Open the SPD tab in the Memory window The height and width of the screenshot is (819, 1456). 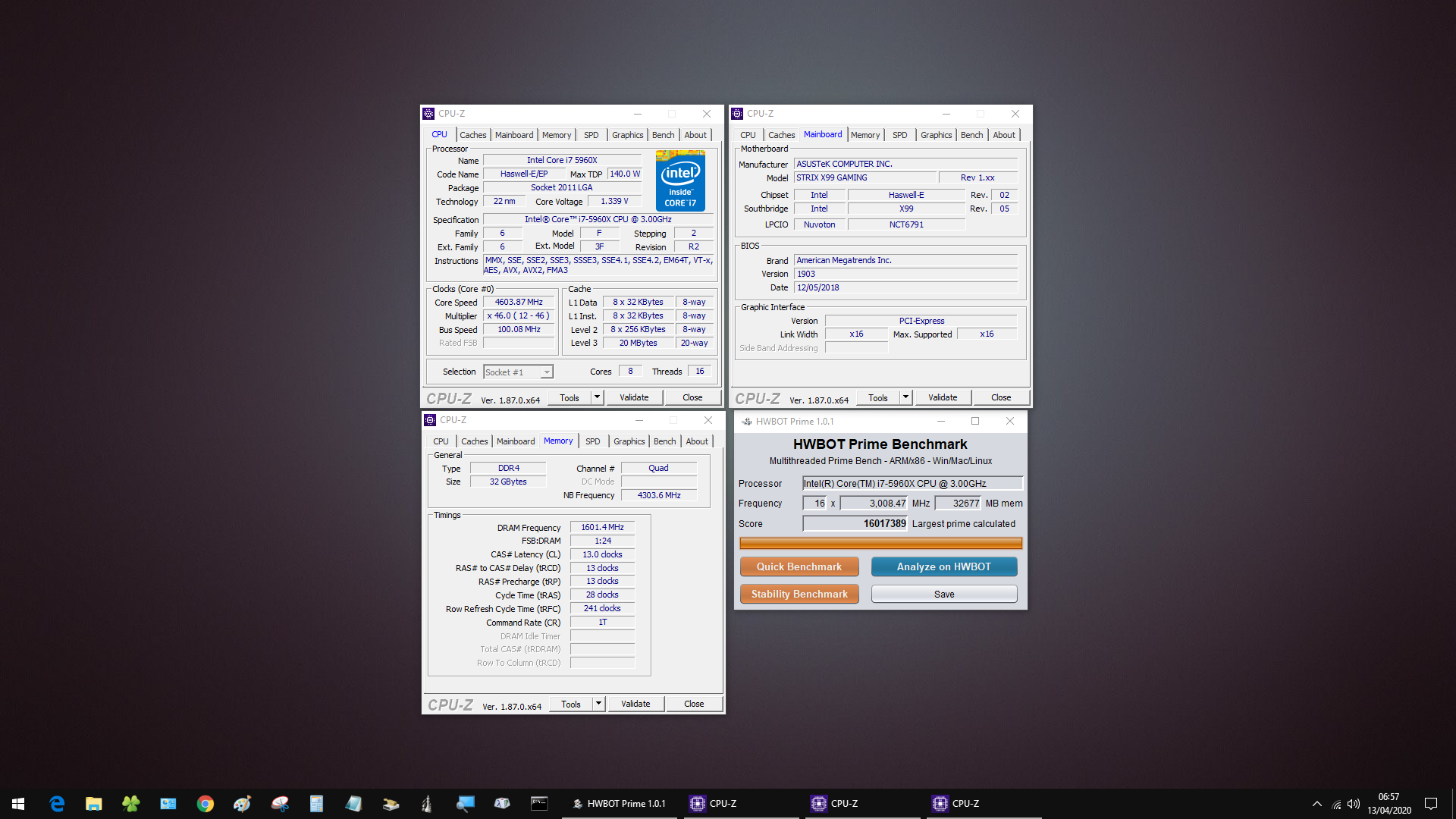click(x=592, y=441)
